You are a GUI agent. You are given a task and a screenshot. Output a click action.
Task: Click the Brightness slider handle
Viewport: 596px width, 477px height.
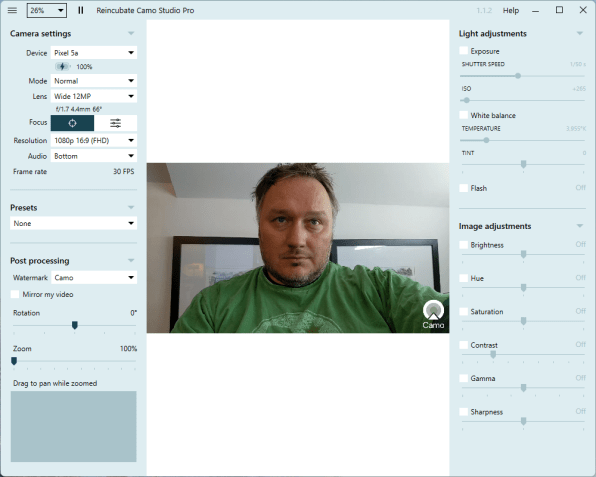tap(523, 254)
